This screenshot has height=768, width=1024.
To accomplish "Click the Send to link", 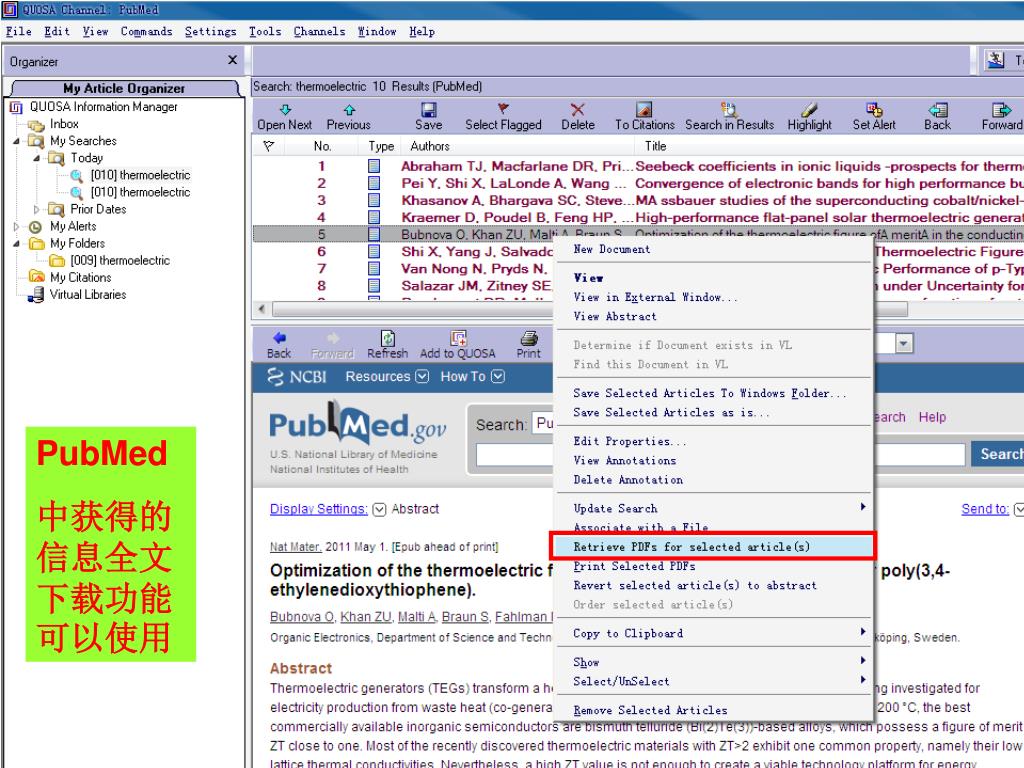I will click(985, 509).
